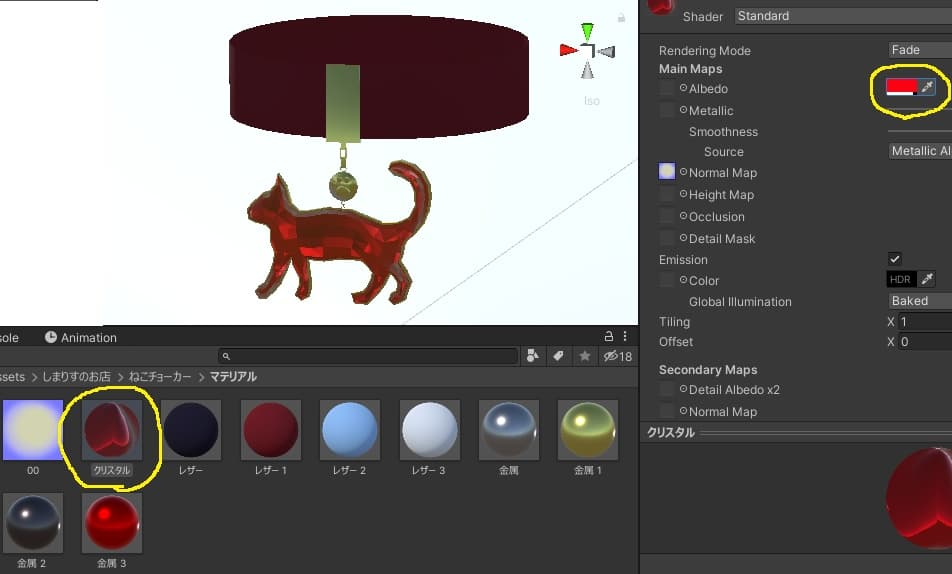Click the Project panel lock icon

[x=608, y=337]
